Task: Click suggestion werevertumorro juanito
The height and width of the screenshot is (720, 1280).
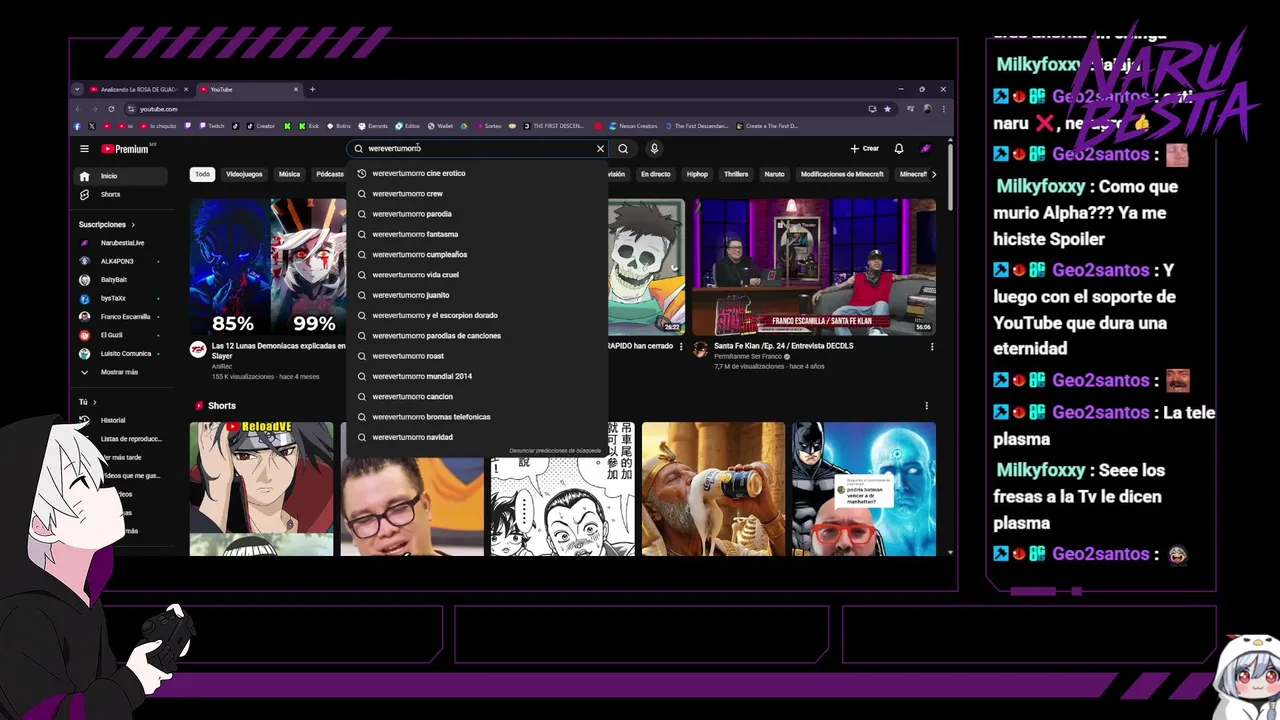Action: pyautogui.click(x=477, y=295)
